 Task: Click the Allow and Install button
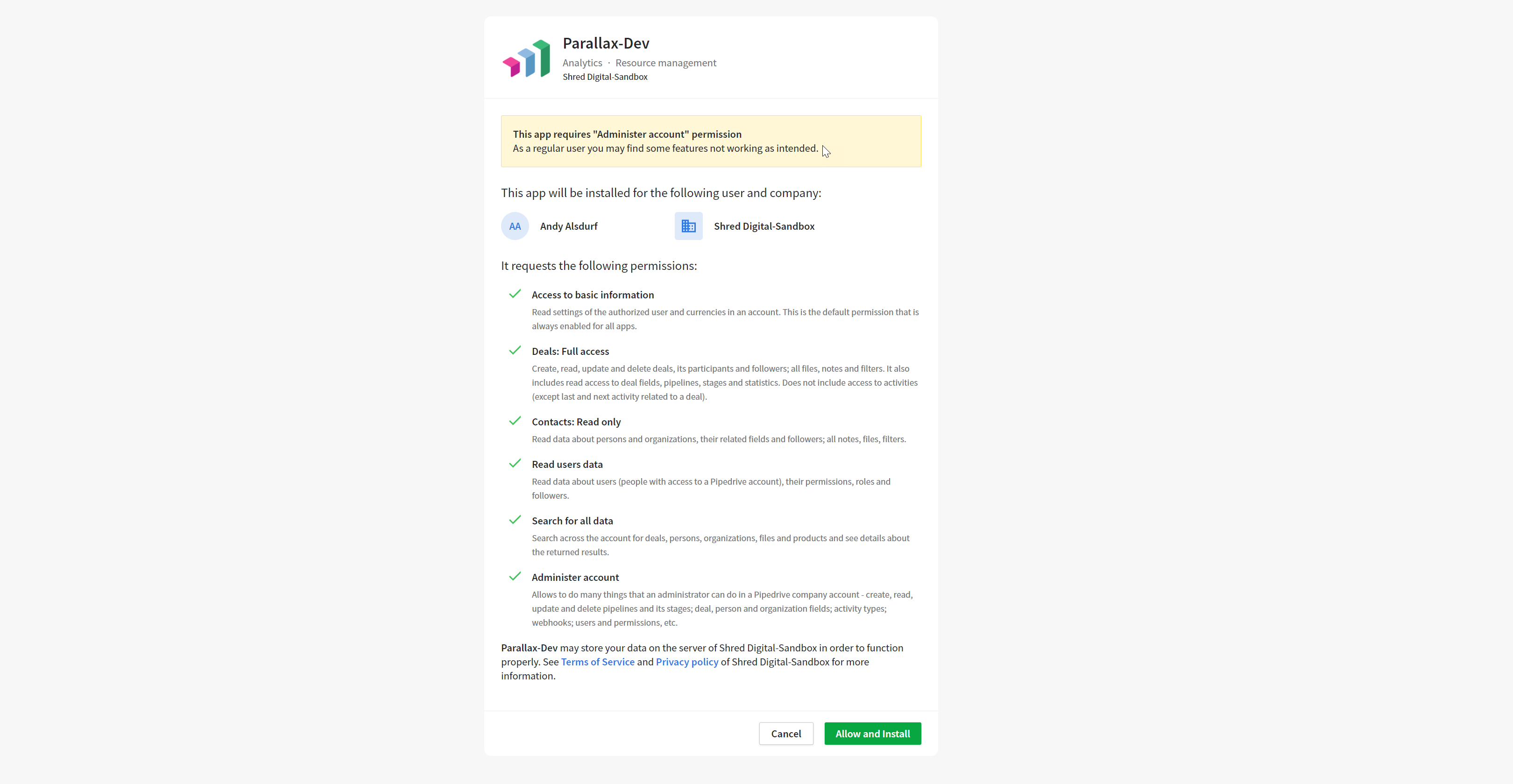click(x=872, y=734)
